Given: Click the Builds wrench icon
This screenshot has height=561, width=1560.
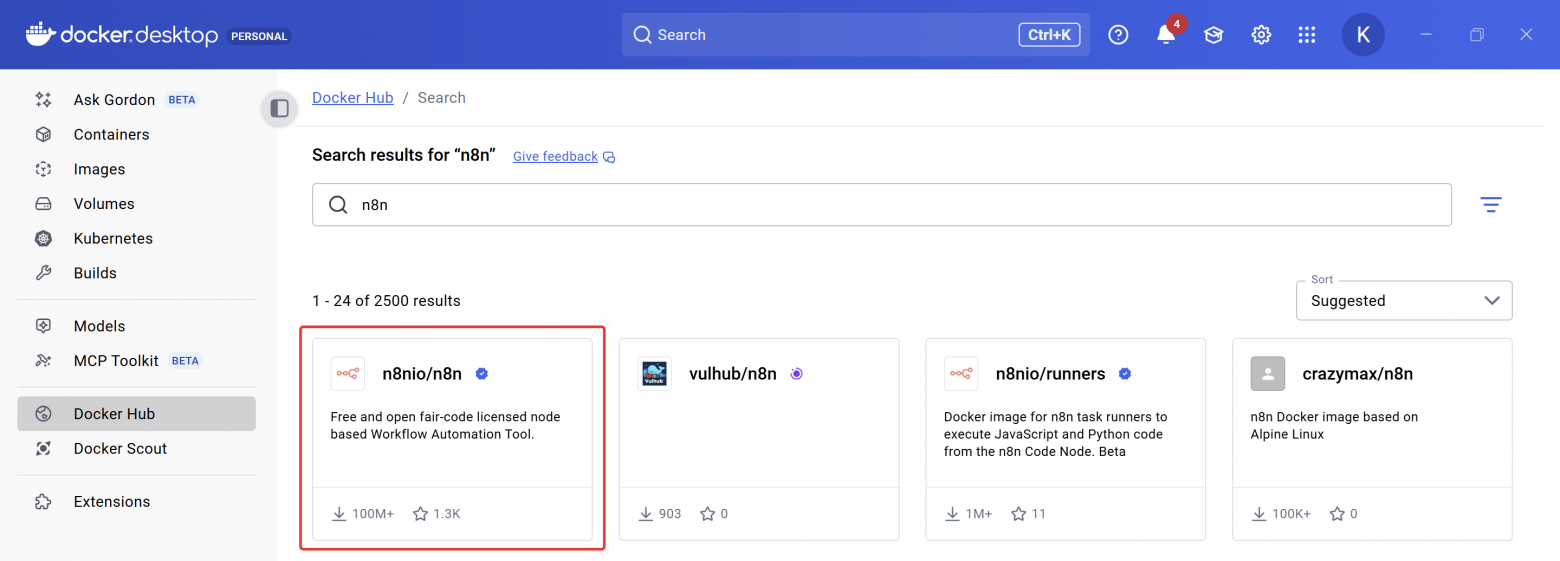Looking at the screenshot, I should click(x=43, y=273).
